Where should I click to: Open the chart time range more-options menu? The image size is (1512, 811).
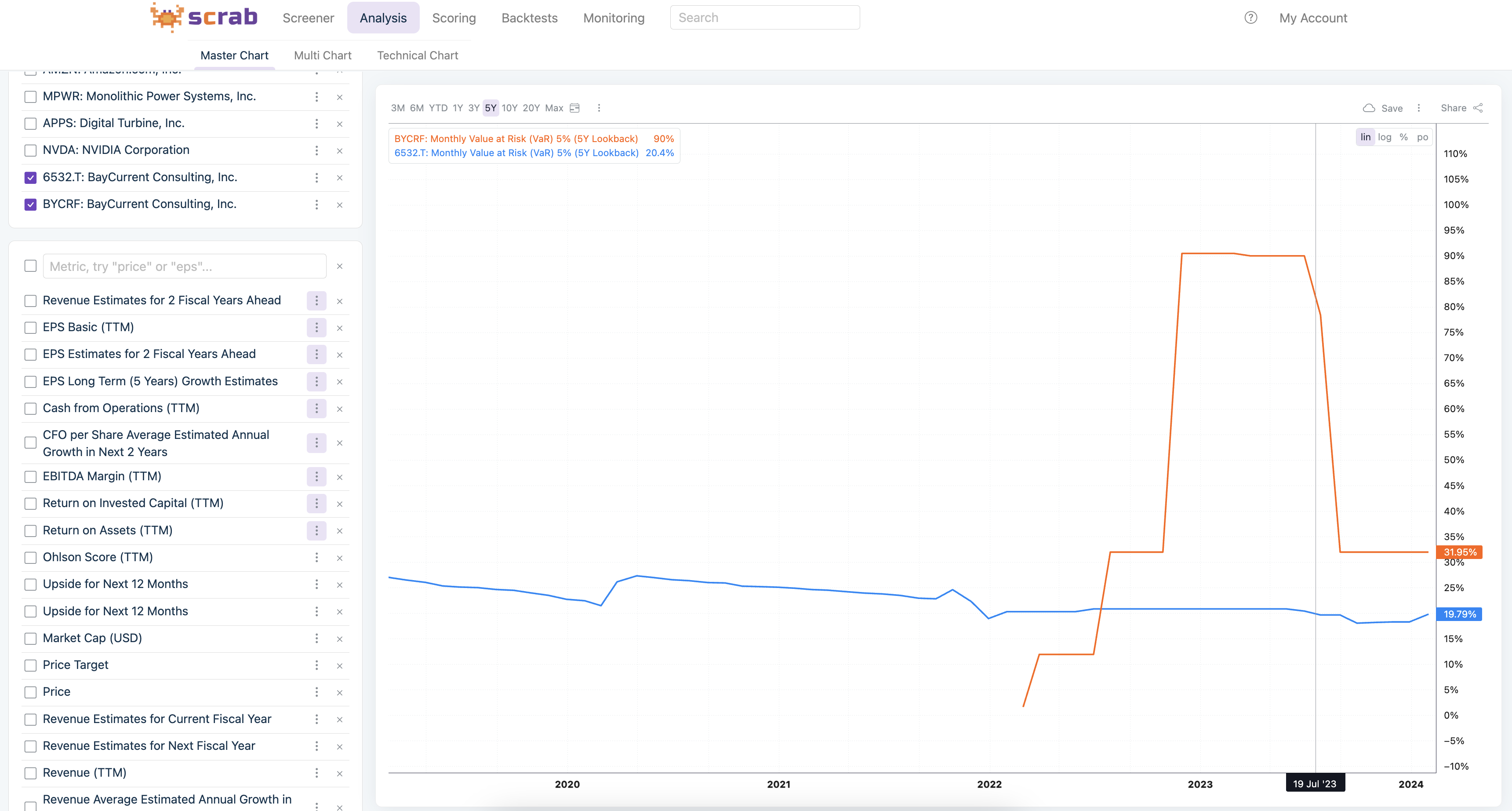[599, 108]
